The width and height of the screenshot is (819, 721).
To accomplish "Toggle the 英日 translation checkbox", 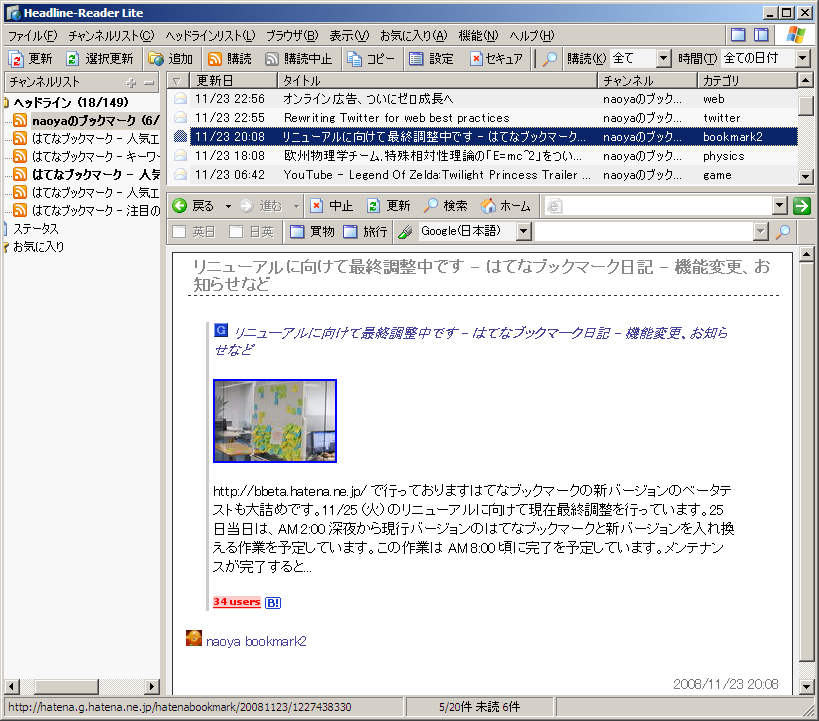I will [179, 231].
